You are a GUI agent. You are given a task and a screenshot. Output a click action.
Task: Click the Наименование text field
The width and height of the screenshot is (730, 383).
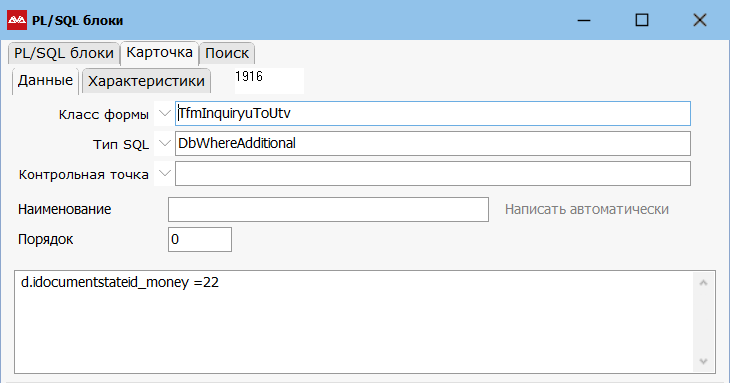coord(328,209)
